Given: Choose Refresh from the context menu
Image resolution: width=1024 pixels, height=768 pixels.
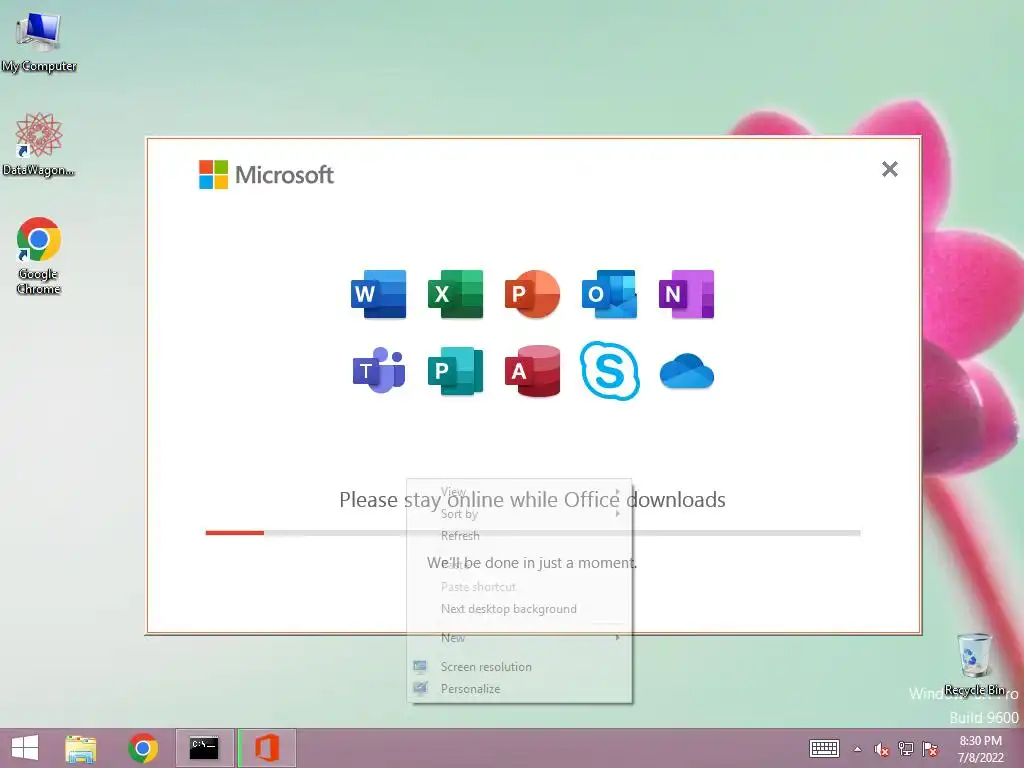Looking at the screenshot, I should (x=519, y=536).
